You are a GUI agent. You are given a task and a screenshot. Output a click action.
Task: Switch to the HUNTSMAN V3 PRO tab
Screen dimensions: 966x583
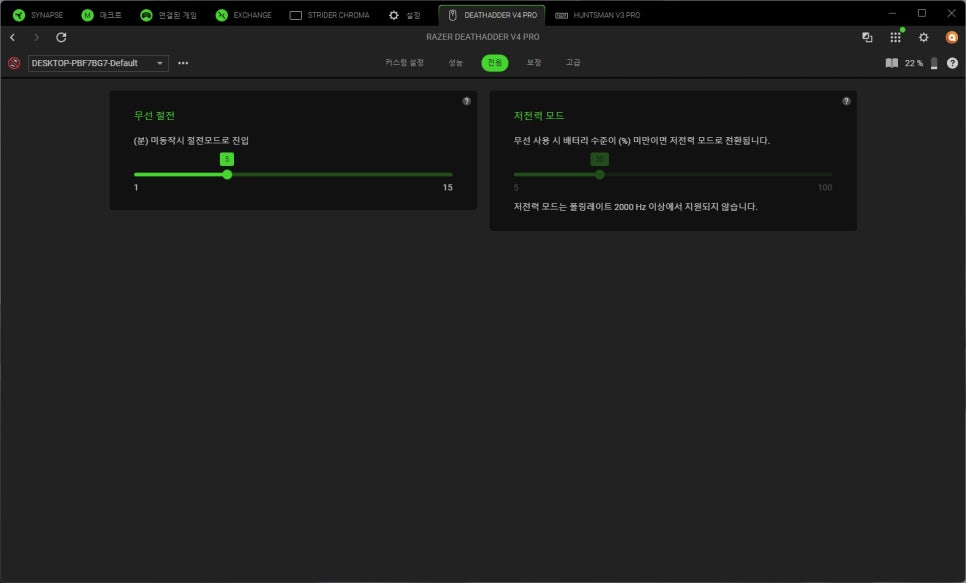coord(598,15)
